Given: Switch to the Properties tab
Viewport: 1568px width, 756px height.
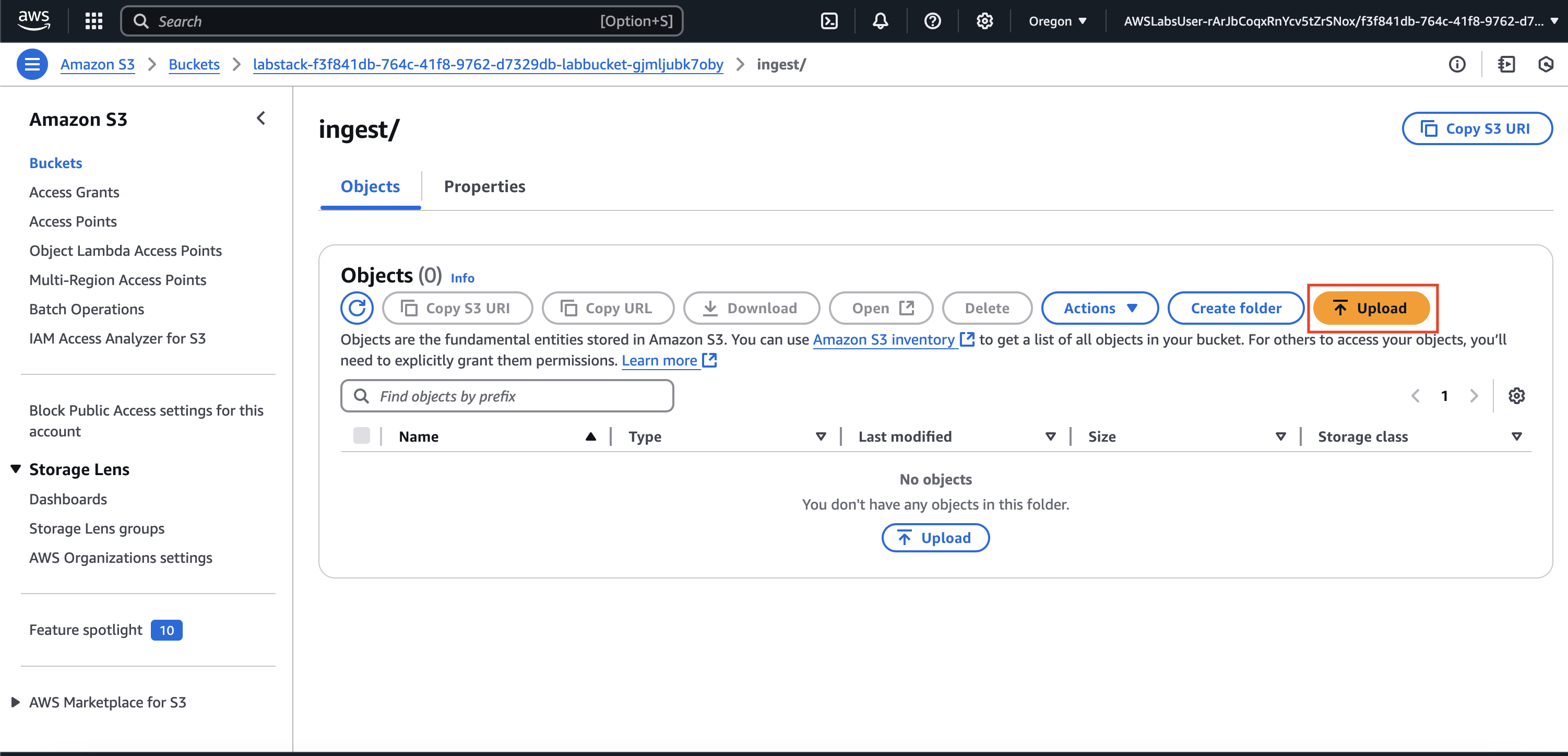Looking at the screenshot, I should [484, 186].
